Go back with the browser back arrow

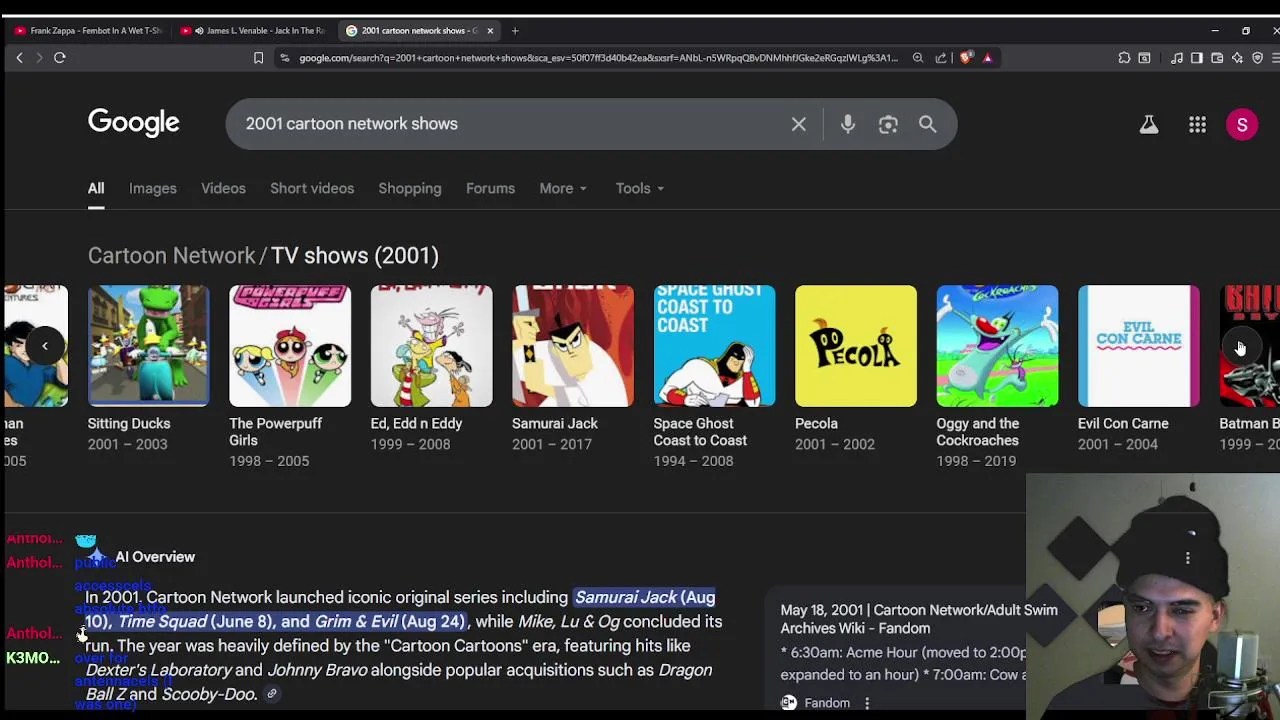click(19, 58)
